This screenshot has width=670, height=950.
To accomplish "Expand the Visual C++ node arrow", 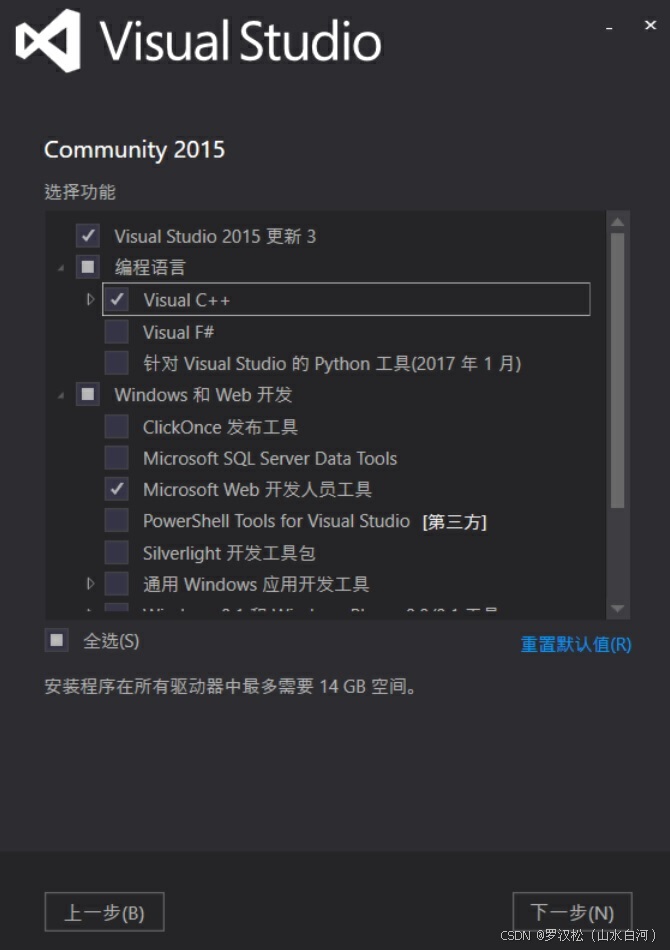I will coord(90,299).
